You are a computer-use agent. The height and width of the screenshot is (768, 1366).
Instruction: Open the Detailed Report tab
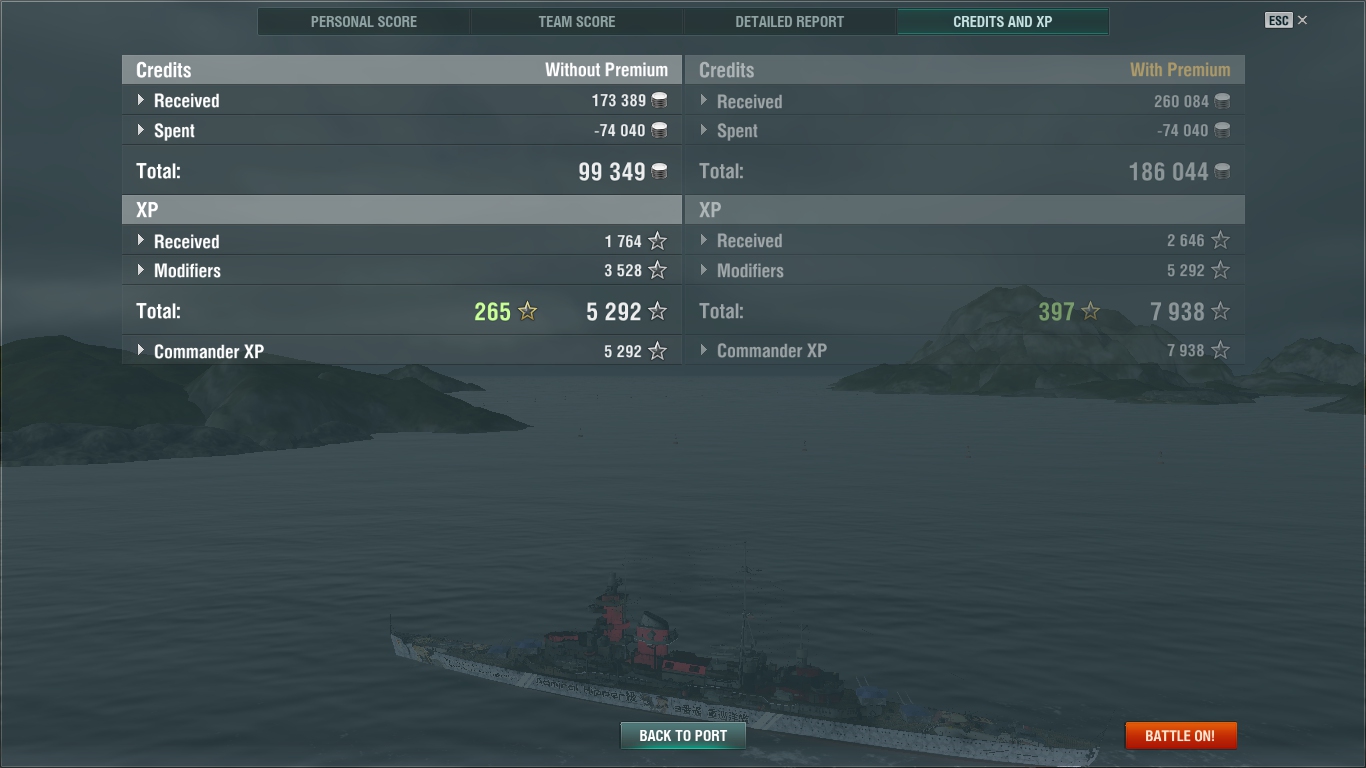(x=790, y=21)
